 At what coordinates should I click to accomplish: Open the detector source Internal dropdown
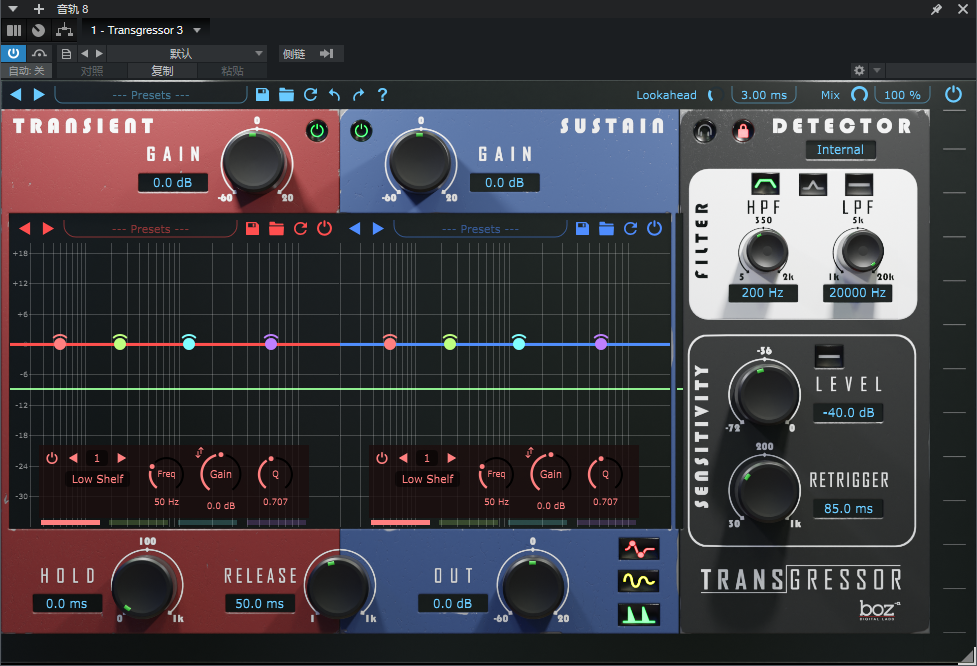point(840,150)
